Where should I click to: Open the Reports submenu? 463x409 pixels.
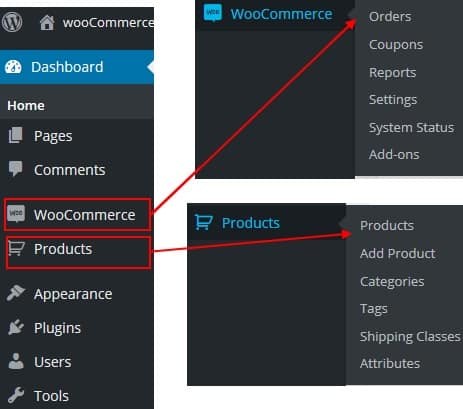tap(392, 72)
